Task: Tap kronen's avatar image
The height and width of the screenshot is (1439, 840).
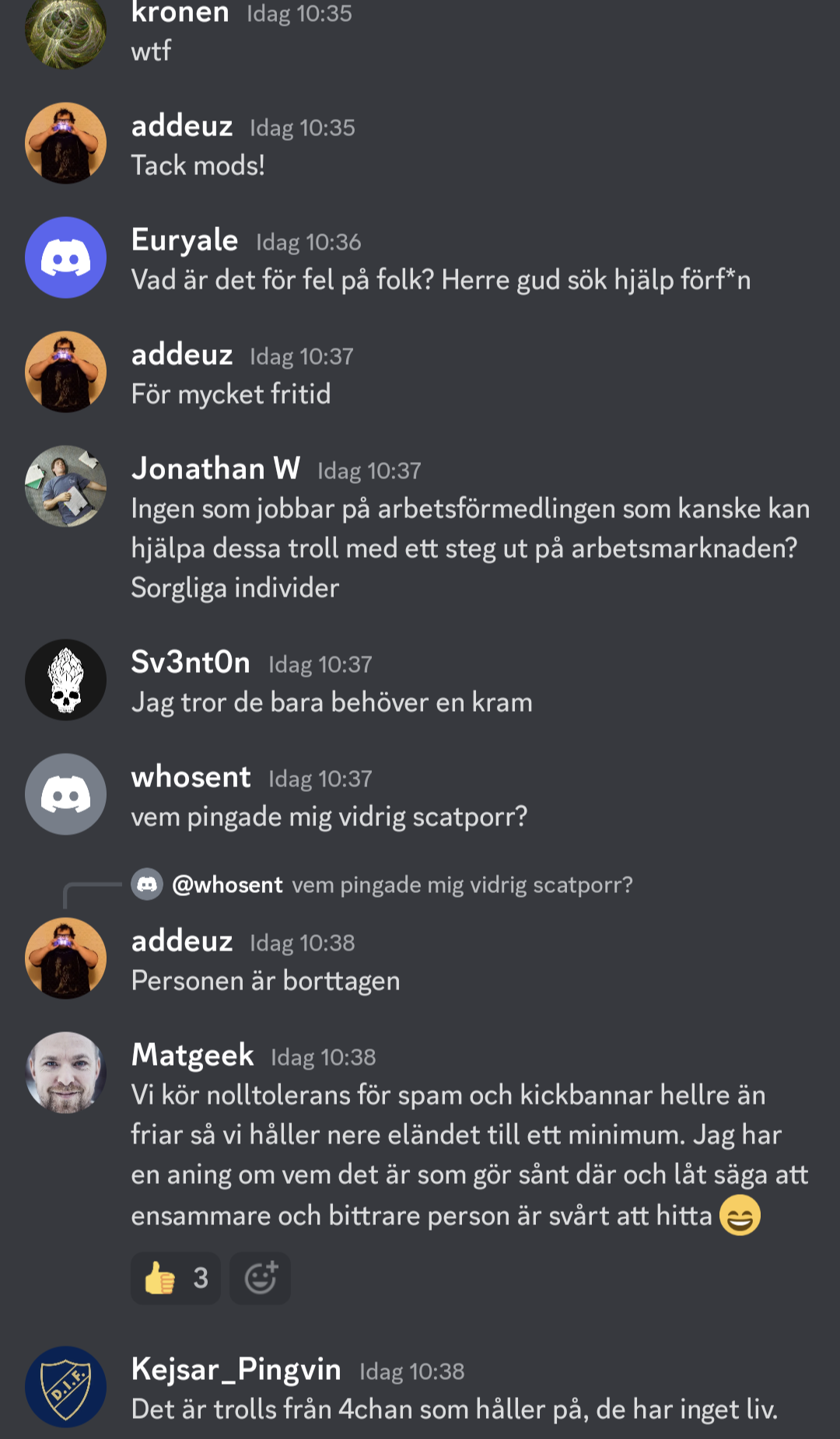Action: (66, 31)
